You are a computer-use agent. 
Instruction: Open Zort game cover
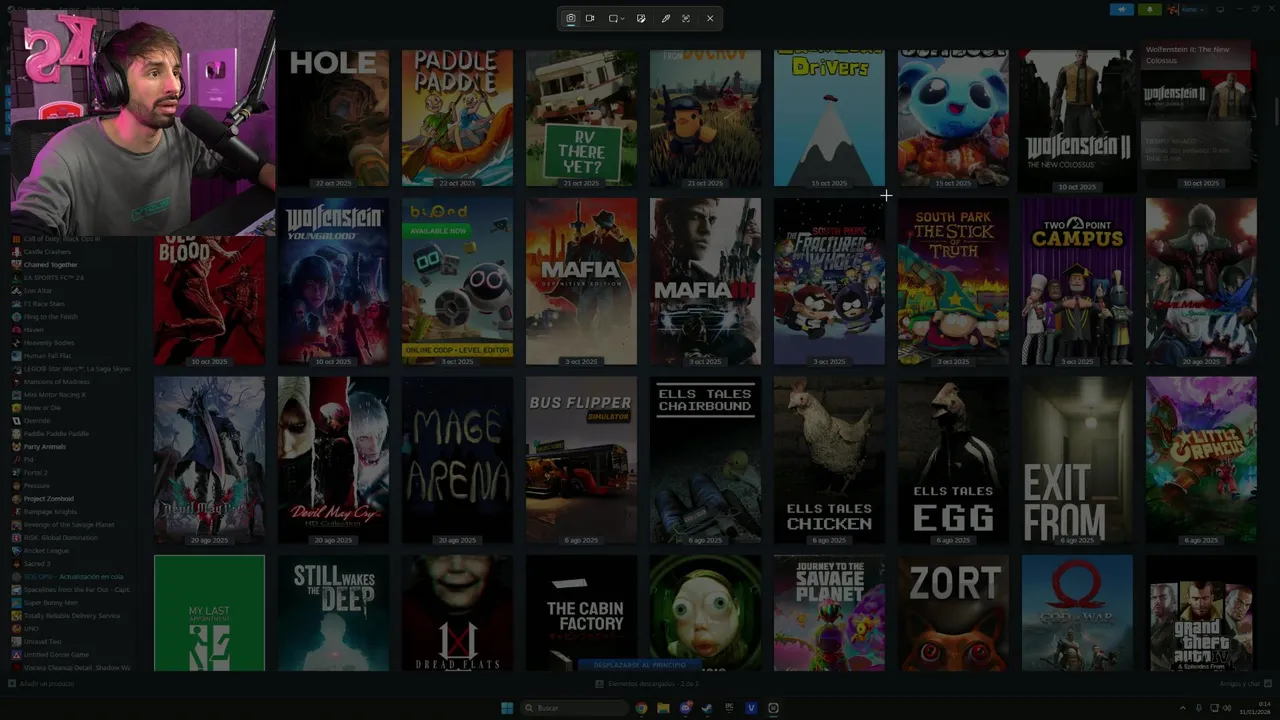pyautogui.click(x=953, y=613)
